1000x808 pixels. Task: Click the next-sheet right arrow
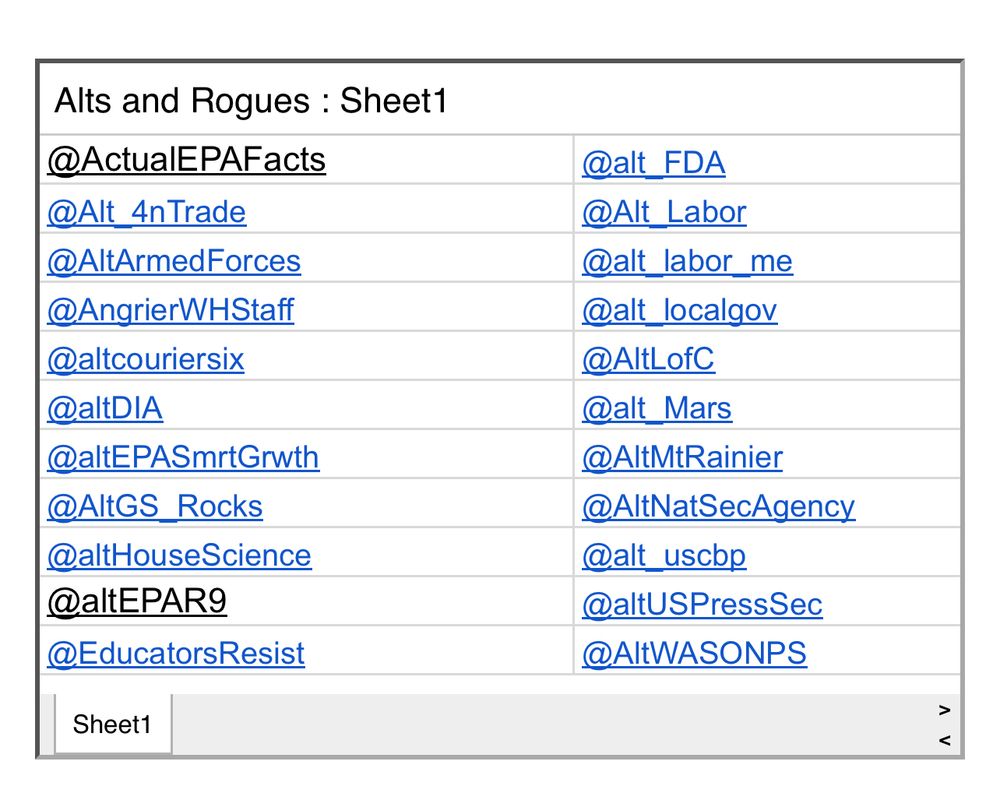[x=945, y=710]
